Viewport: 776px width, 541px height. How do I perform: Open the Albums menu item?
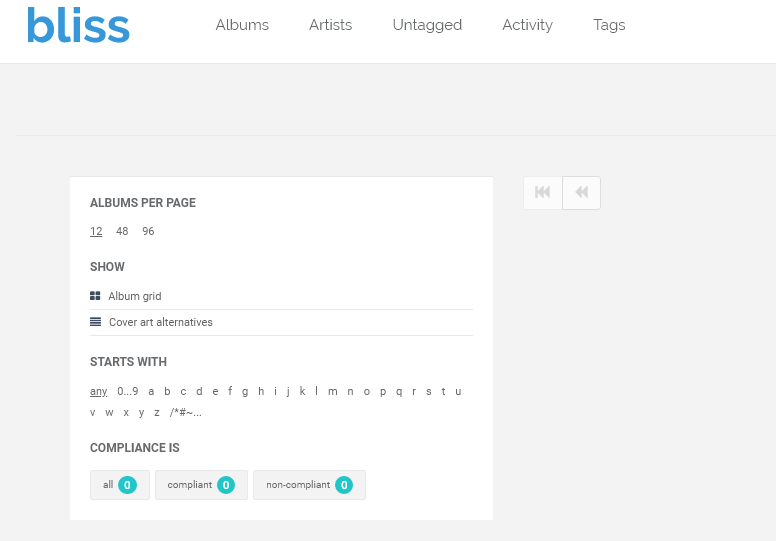pyautogui.click(x=242, y=25)
